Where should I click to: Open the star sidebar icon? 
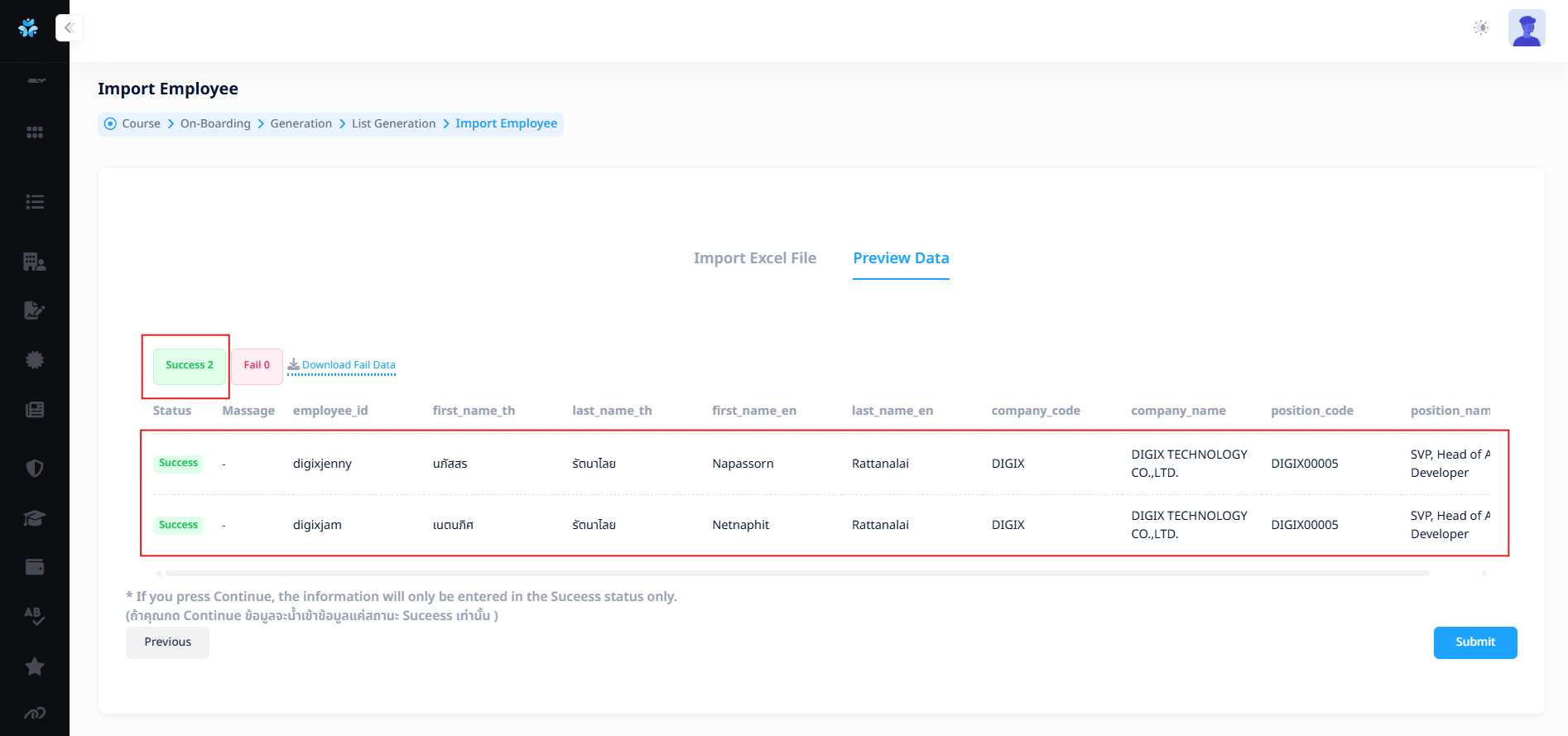click(x=35, y=666)
